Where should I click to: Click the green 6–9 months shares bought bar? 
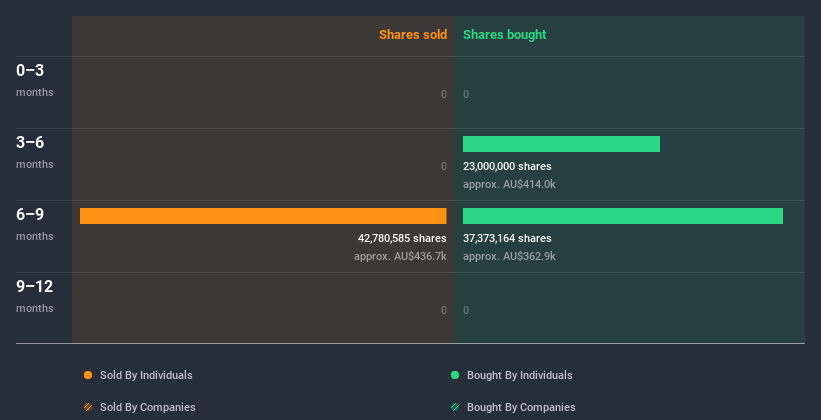coord(623,216)
